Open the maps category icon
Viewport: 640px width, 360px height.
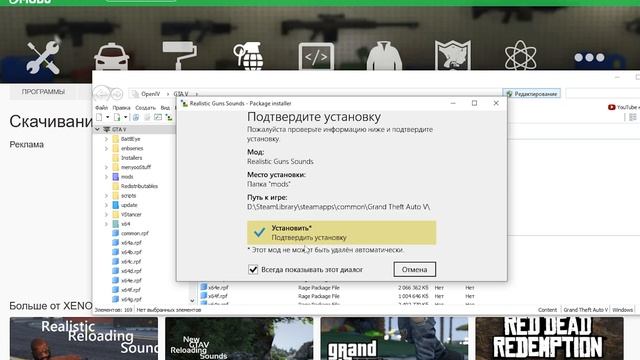pos(452,55)
